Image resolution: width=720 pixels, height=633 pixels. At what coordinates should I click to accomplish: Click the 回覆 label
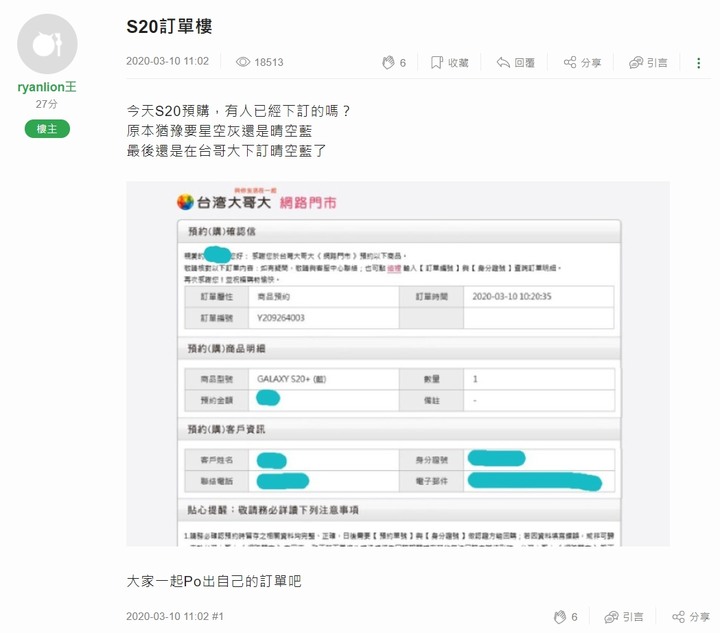(524, 63)
